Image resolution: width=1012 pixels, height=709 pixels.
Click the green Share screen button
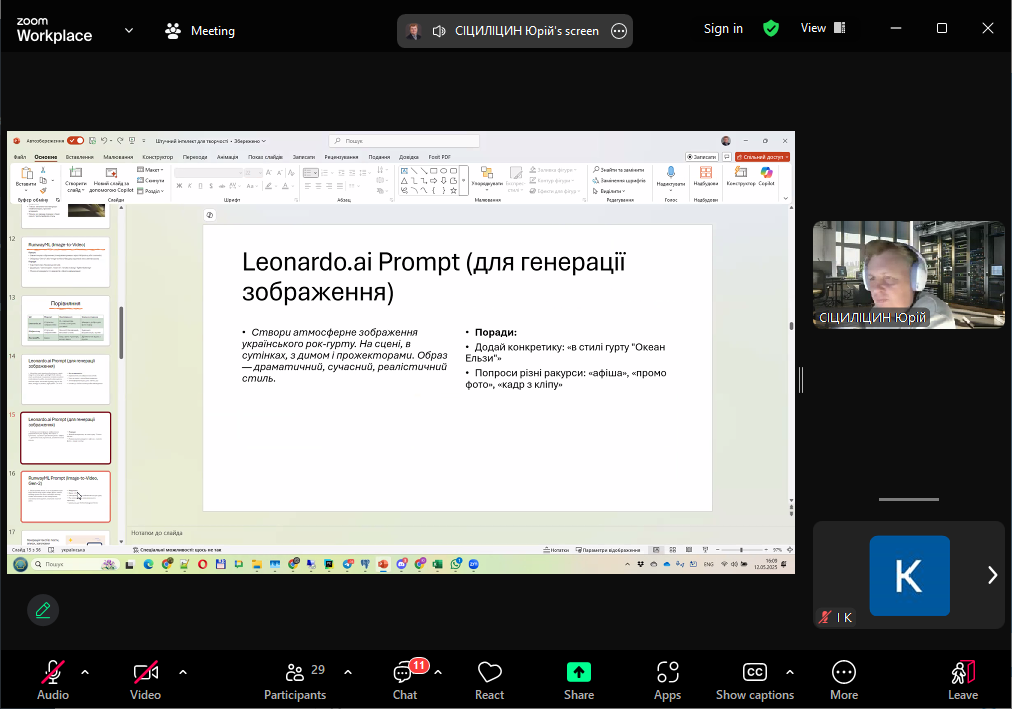tap(579, 680)
